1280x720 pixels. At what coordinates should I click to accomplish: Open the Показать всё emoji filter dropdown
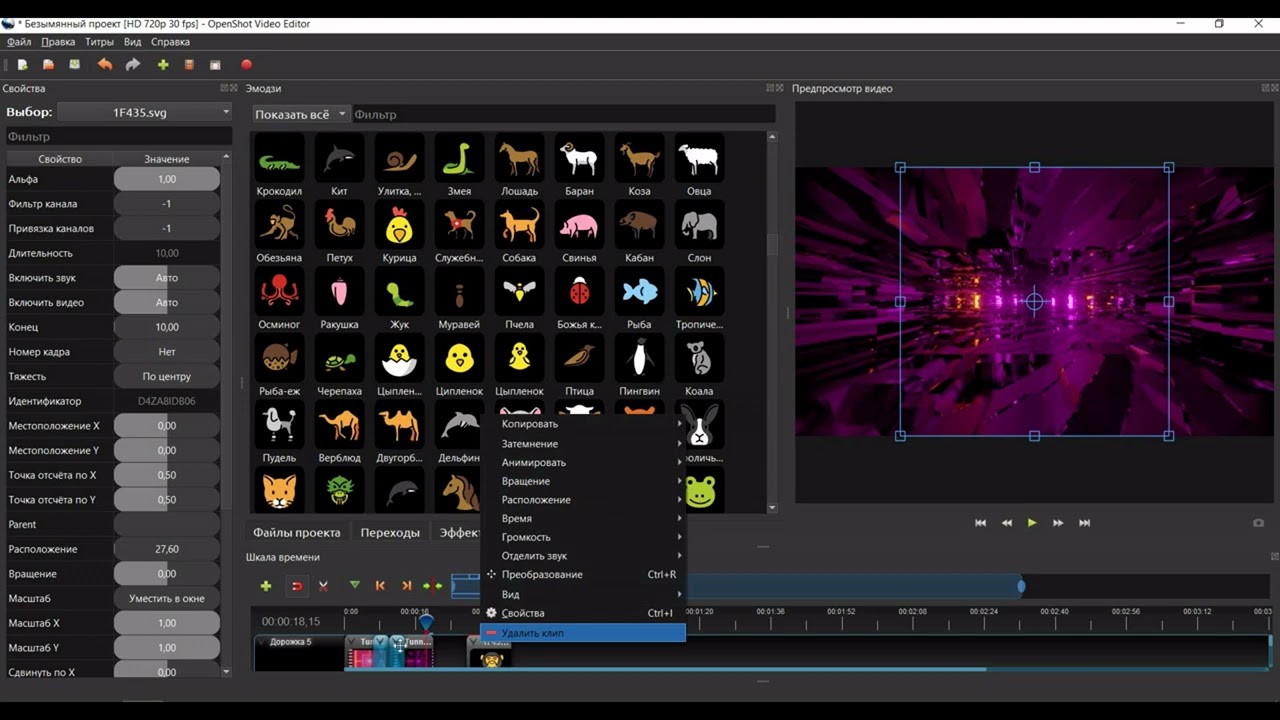300,114
